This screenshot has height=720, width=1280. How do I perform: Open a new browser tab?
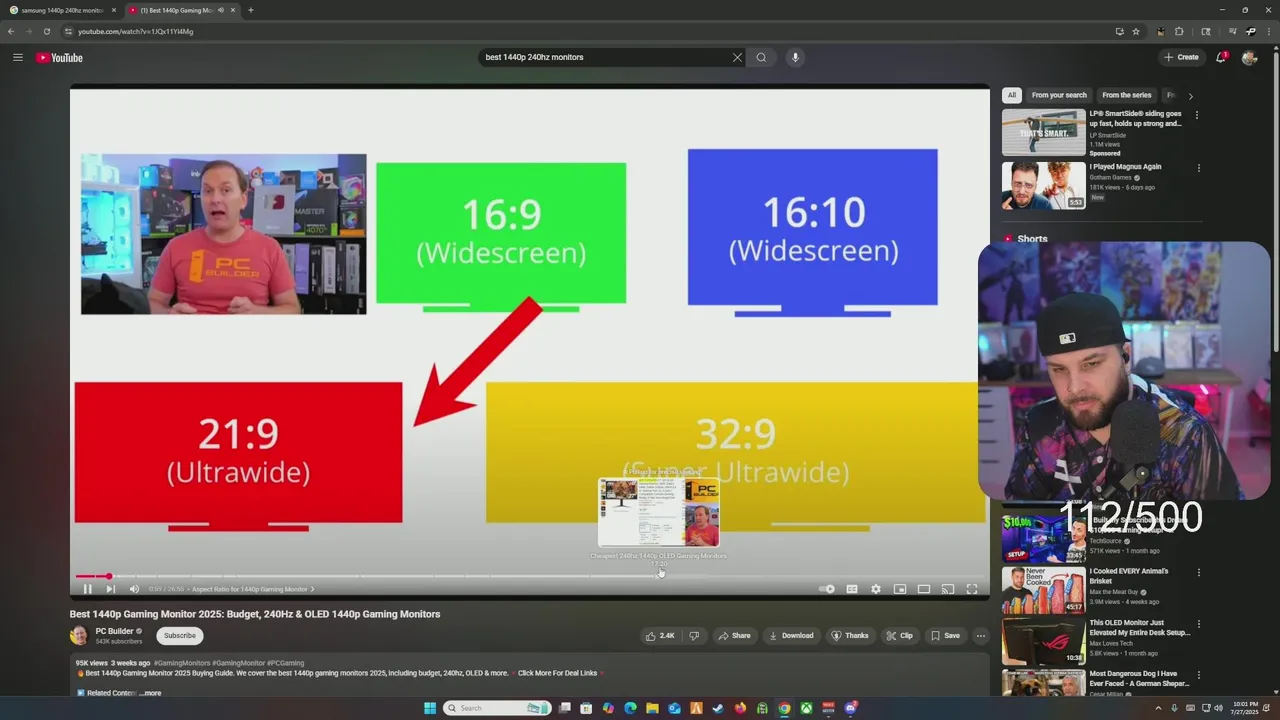(251, 10)
